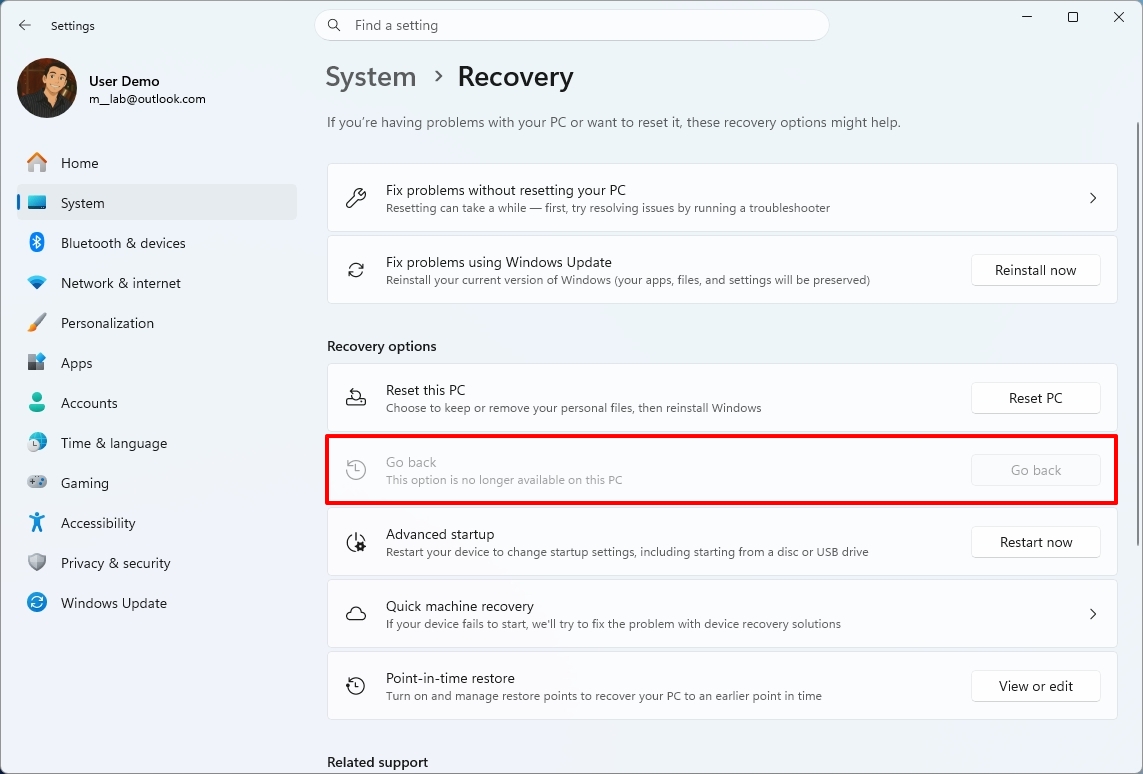Click the View or edit button
Image resolution: width=1143 pixels, height=774 pixels.
(1035, 686)
